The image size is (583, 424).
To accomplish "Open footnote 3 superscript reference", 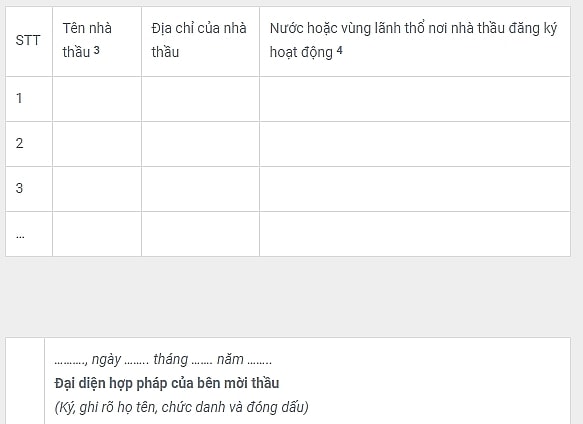I will pyautogui.click(x=97, y=50).
